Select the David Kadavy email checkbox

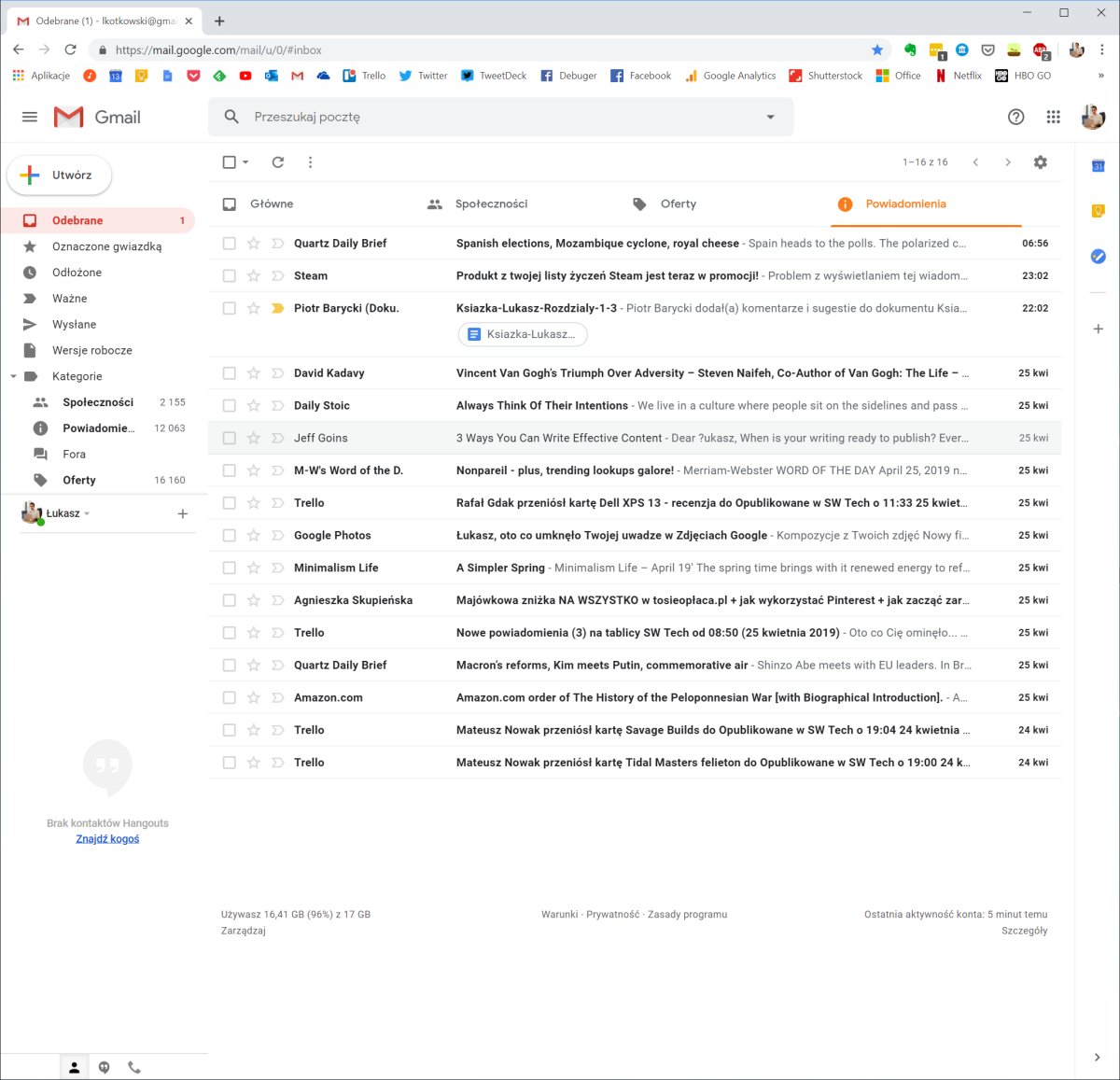click(230, 372)
